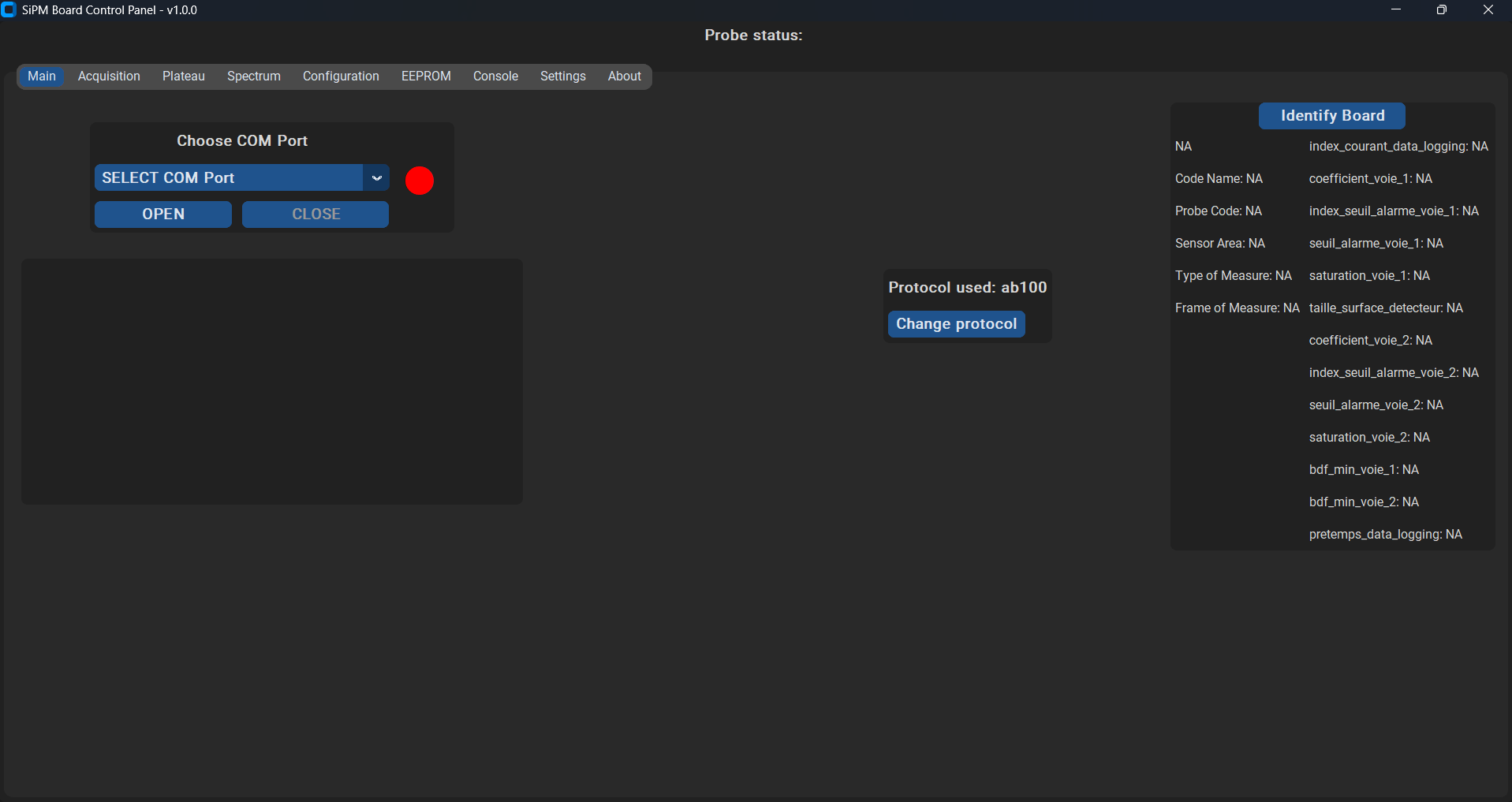Click the OPEN port button
Viewport: 1512px width, 802px height.
tap(163, 214)
